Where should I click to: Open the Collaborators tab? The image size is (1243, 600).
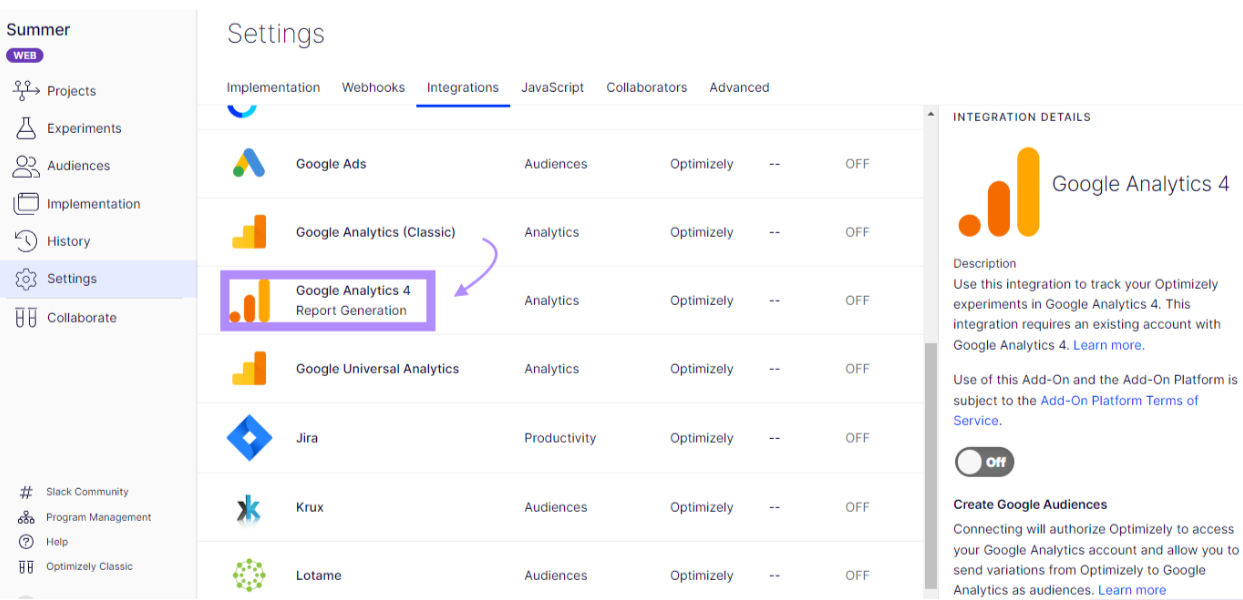[x=647, y=88]
